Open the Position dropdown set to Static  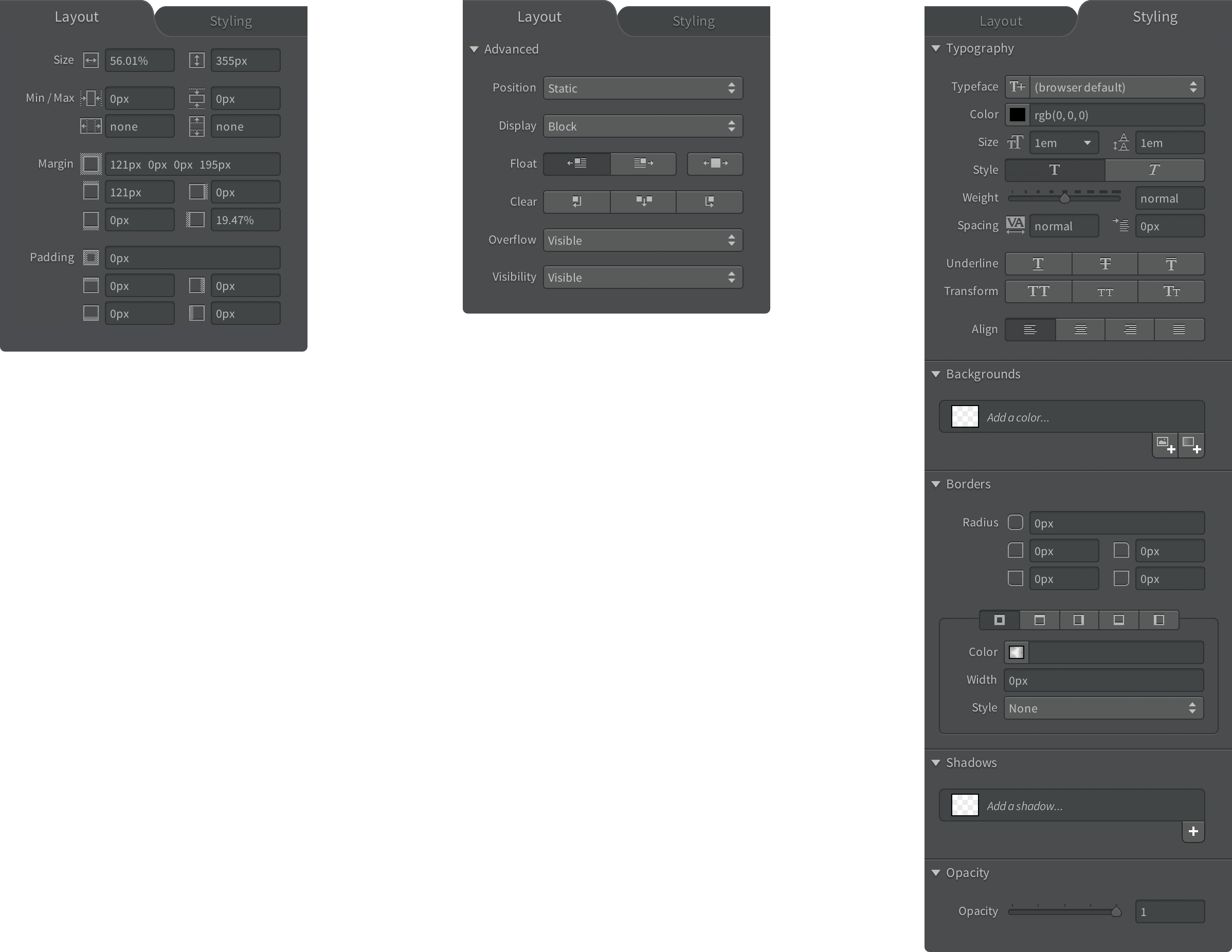click(643, 88)
